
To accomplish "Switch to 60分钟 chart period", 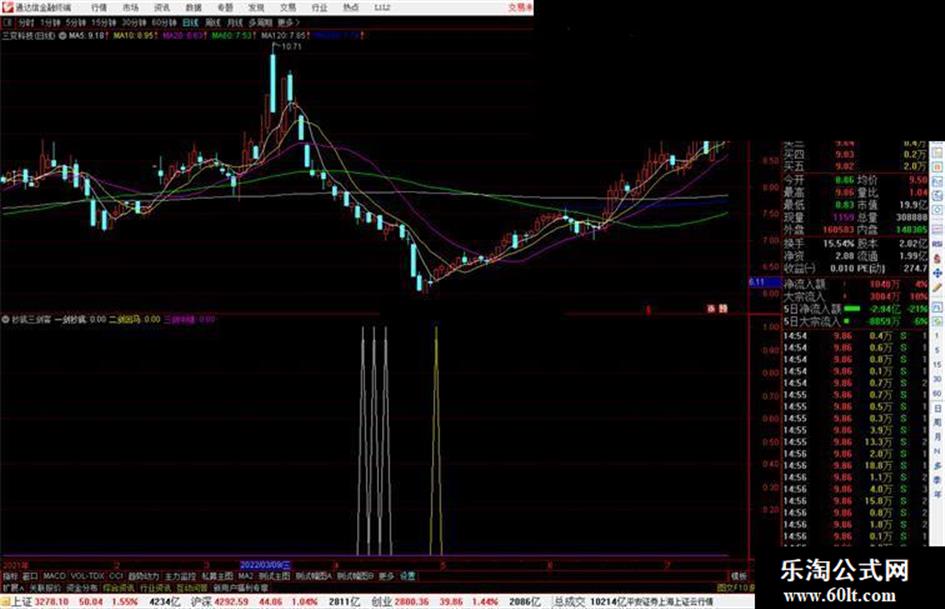I will pos(164,22).
